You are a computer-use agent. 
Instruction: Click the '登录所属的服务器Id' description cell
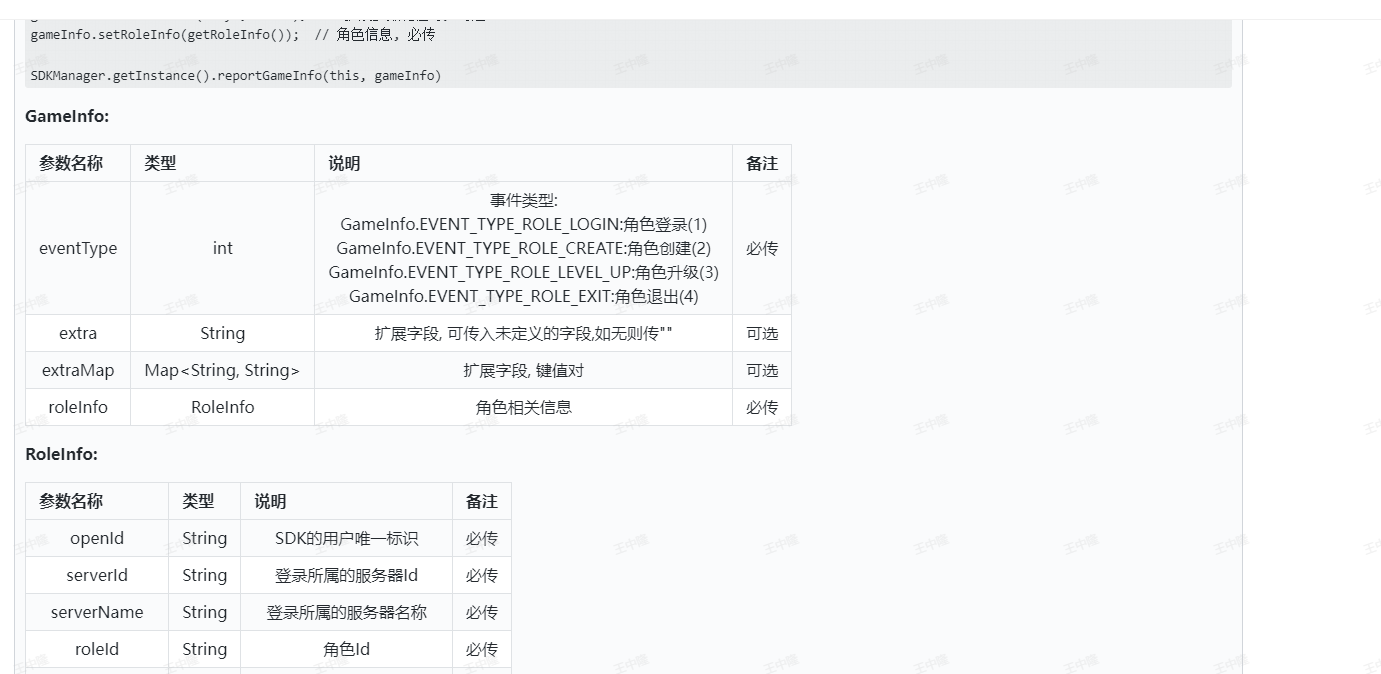pos(347,575)
